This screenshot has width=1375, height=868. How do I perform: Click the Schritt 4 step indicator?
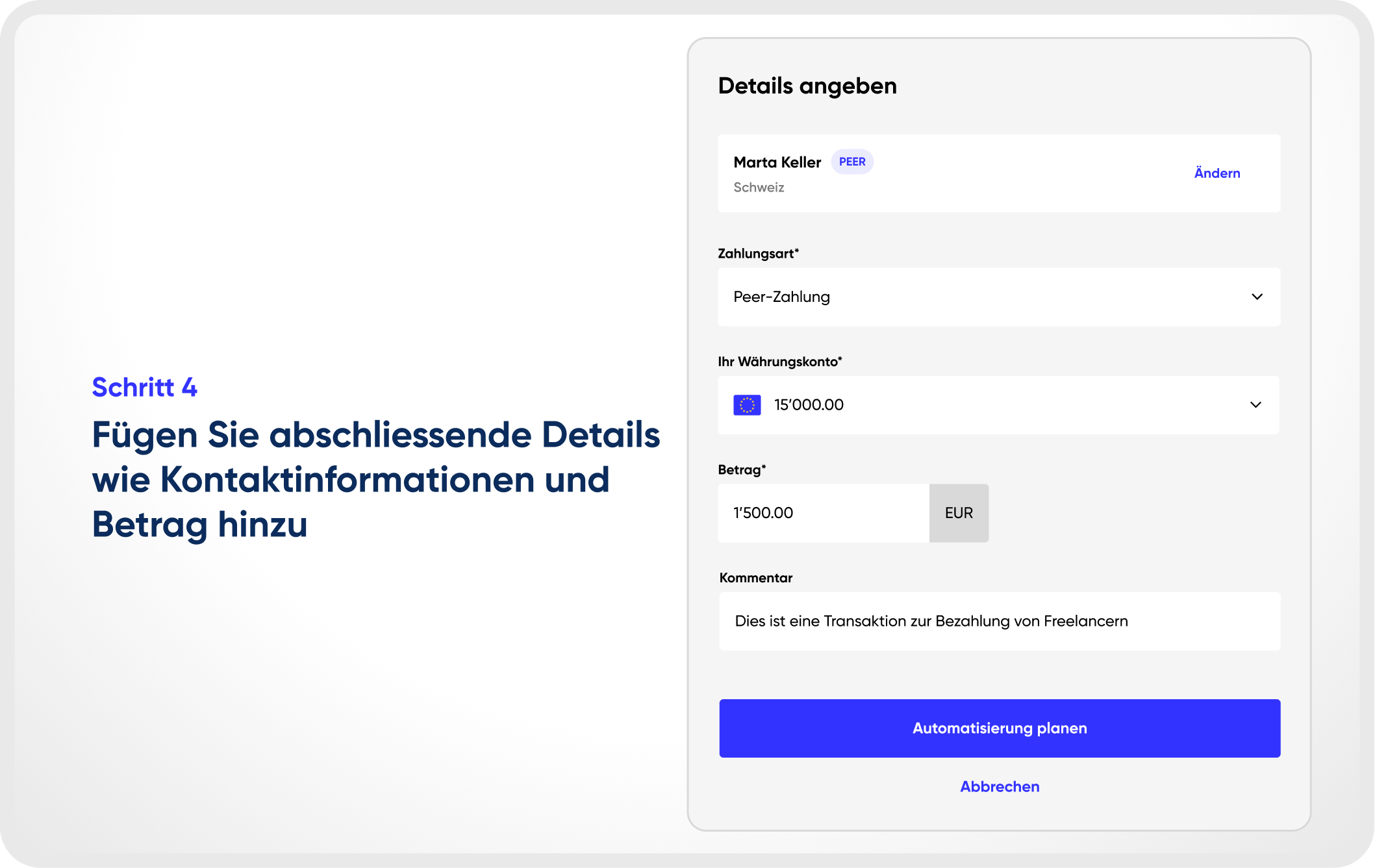pos(144,387)
